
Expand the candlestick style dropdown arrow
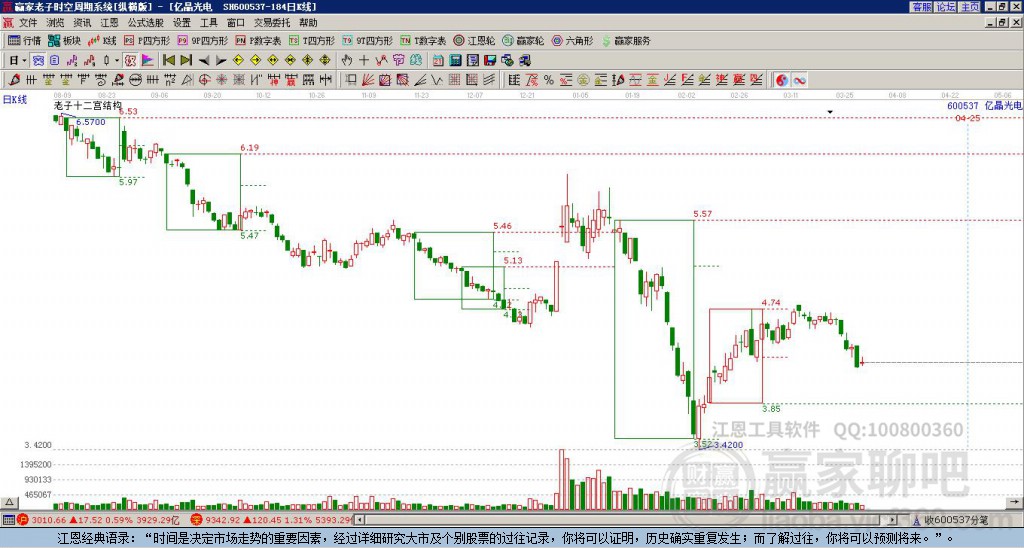pyautogui.click(x=117, y=60)
